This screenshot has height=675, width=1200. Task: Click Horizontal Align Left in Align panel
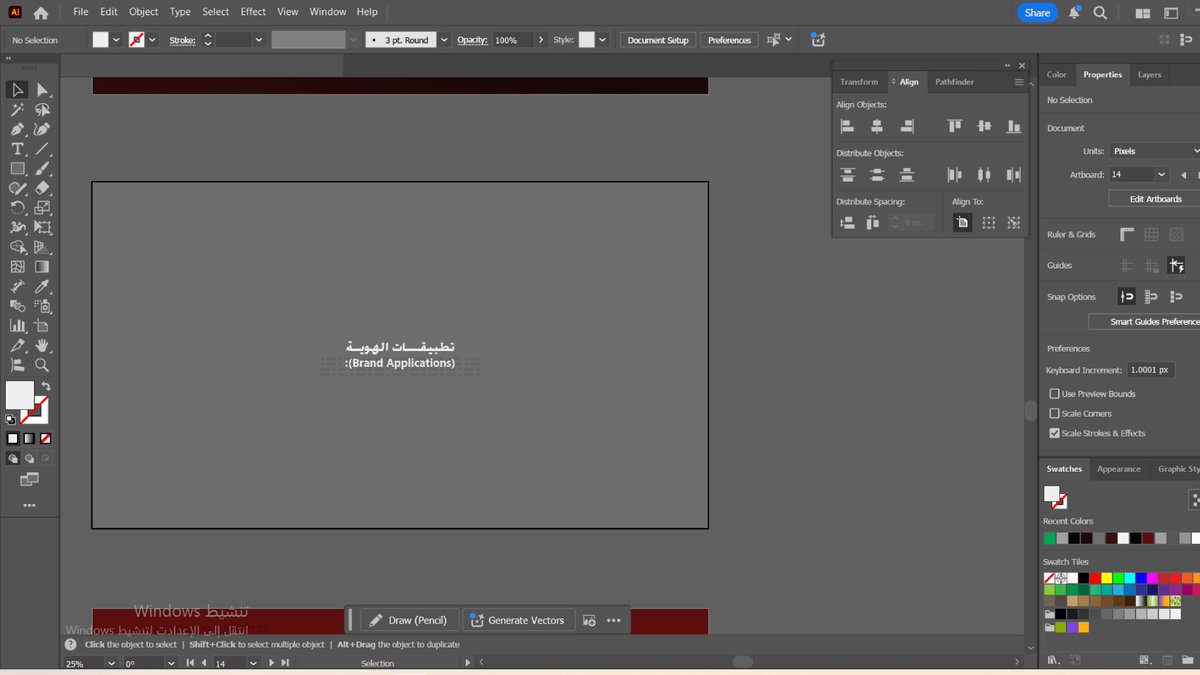(x=847, y=126)
